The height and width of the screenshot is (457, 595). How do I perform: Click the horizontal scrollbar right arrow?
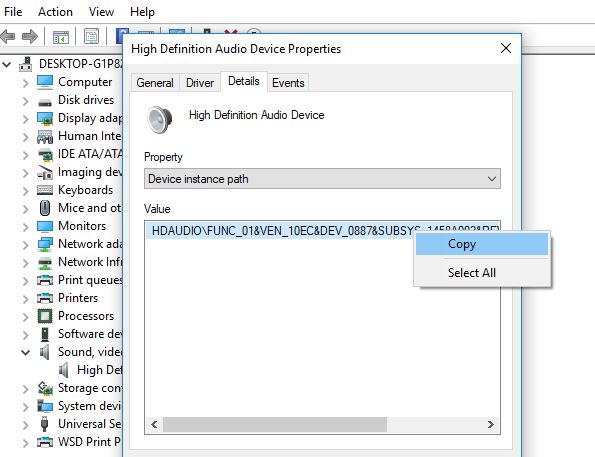pos(491,424)
